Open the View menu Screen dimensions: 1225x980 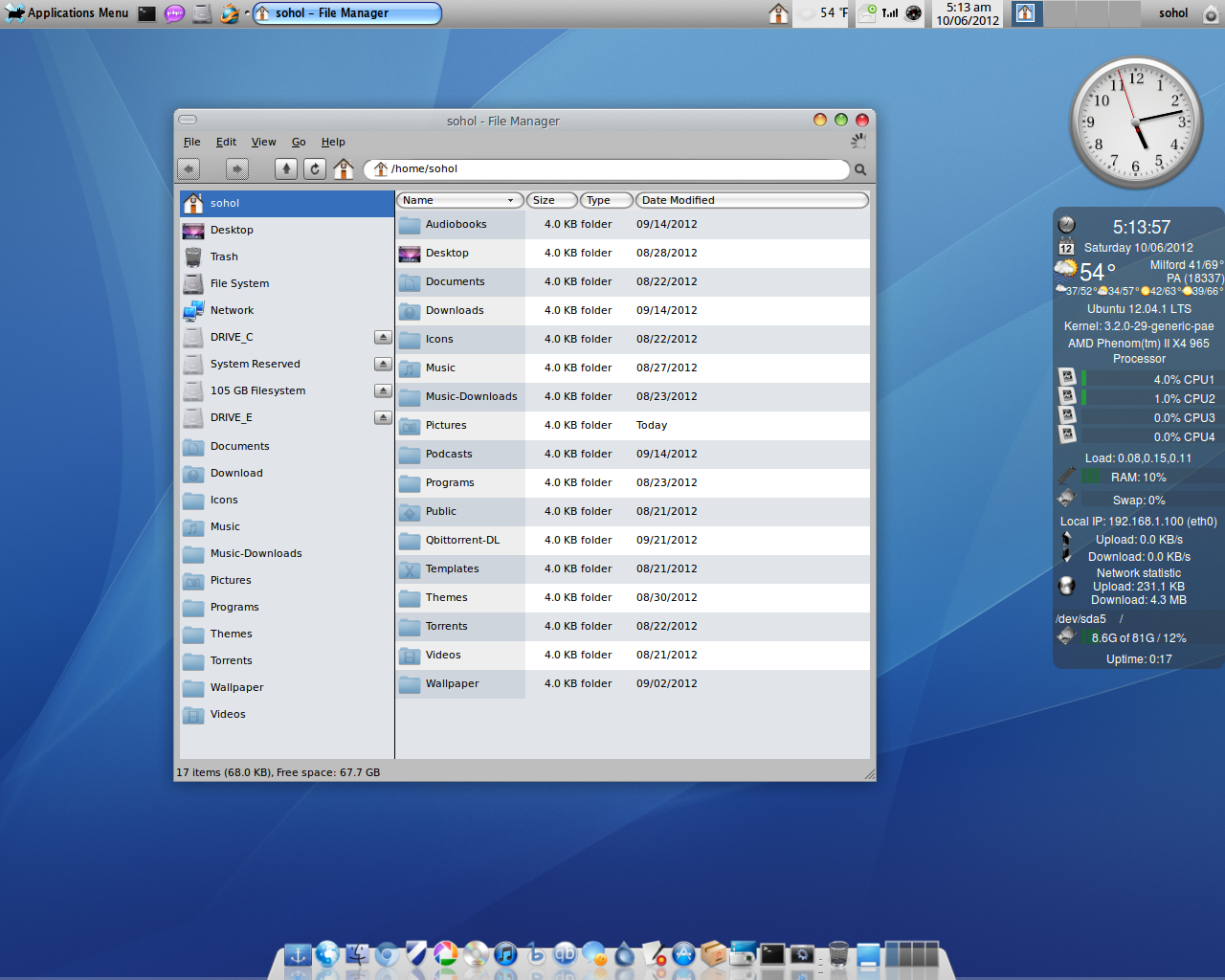coord(263,142)
